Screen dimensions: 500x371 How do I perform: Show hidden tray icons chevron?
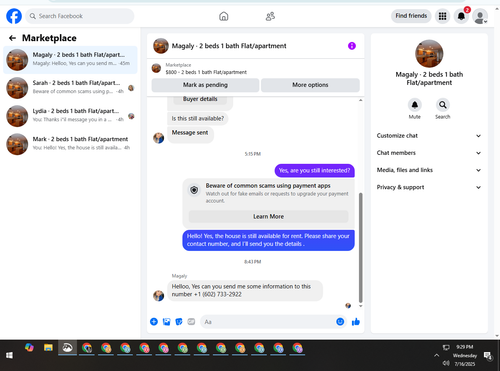[436, 355]
